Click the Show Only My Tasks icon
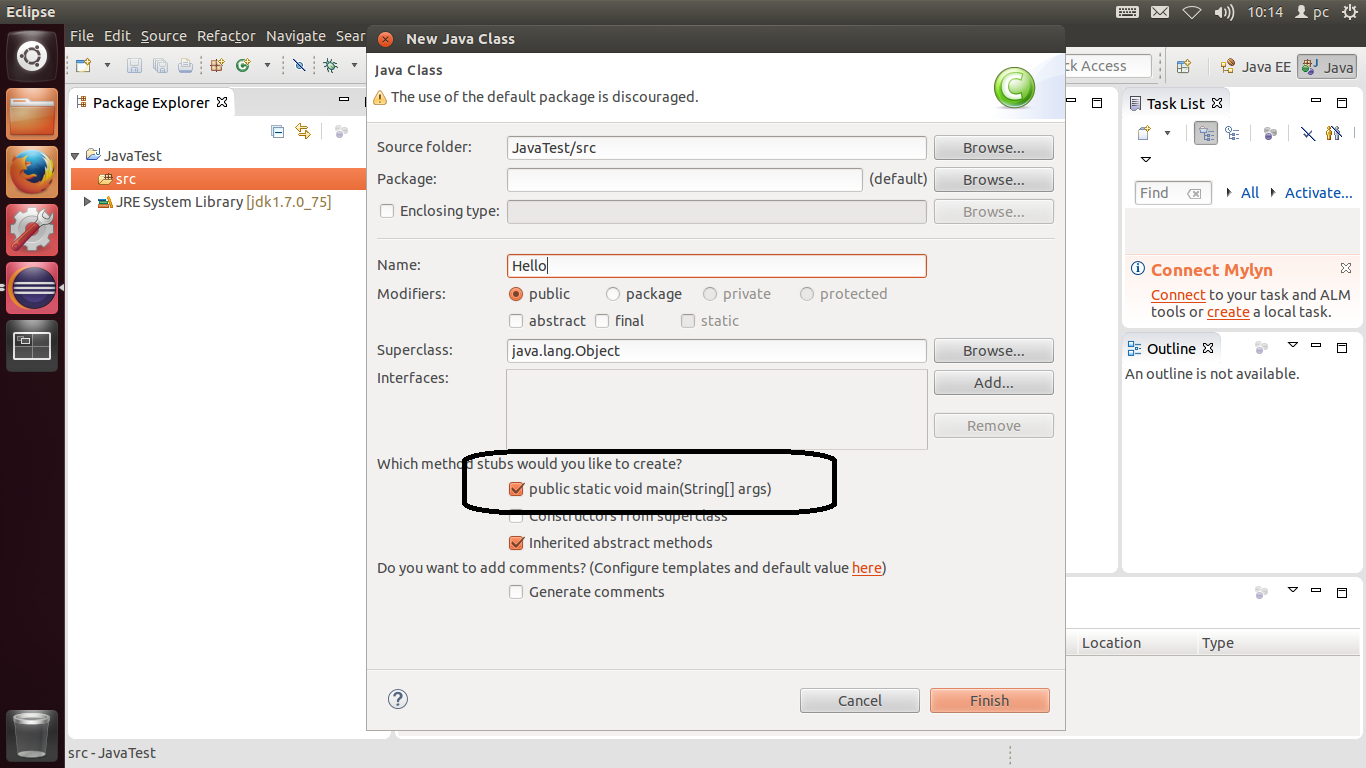The height and width of the screenshot is (768, 1366). 1333,133
